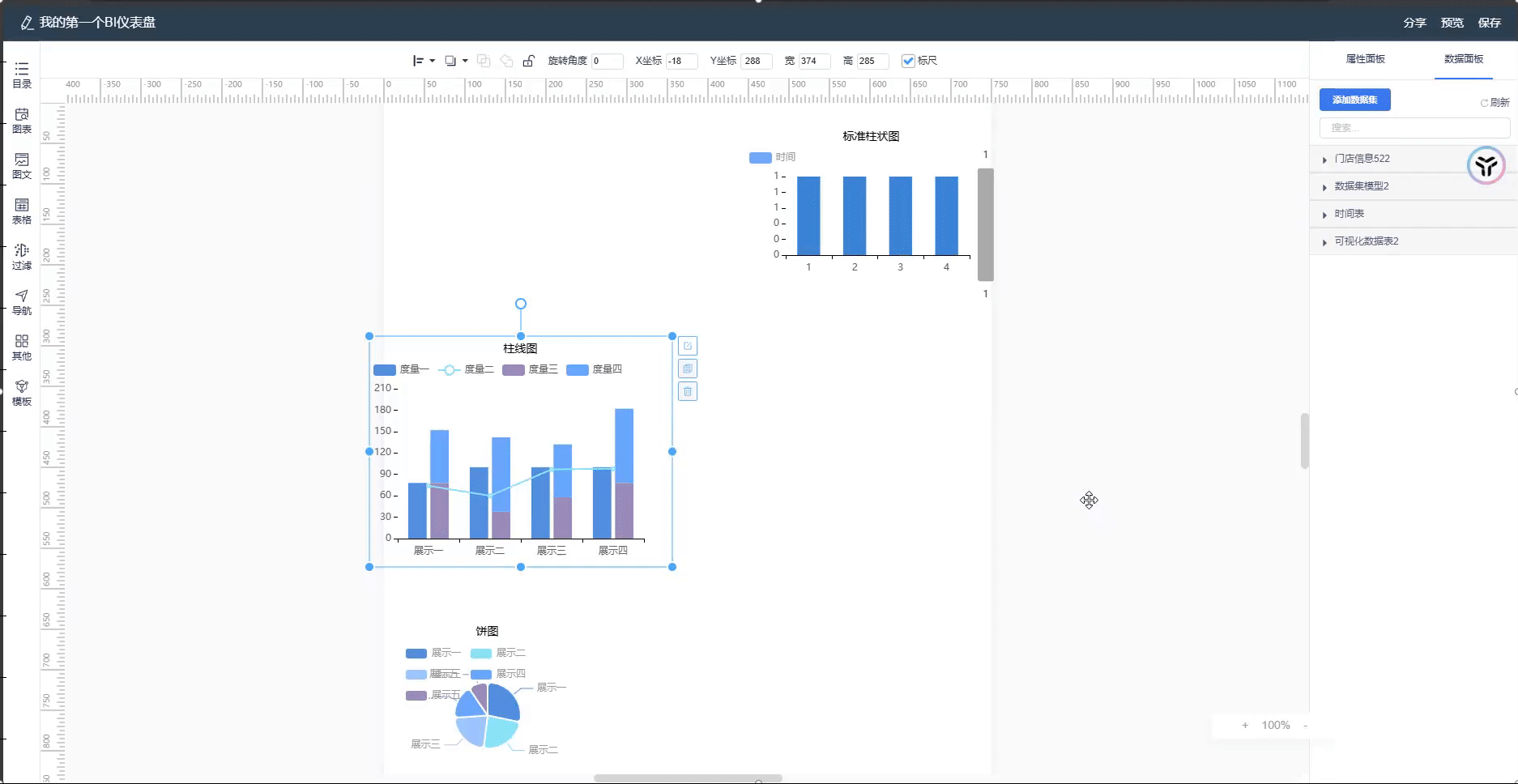The height and width of the screenshot is (784, 1518).
Task: Zoom in with the plus icon
Action: [1245, 726]
